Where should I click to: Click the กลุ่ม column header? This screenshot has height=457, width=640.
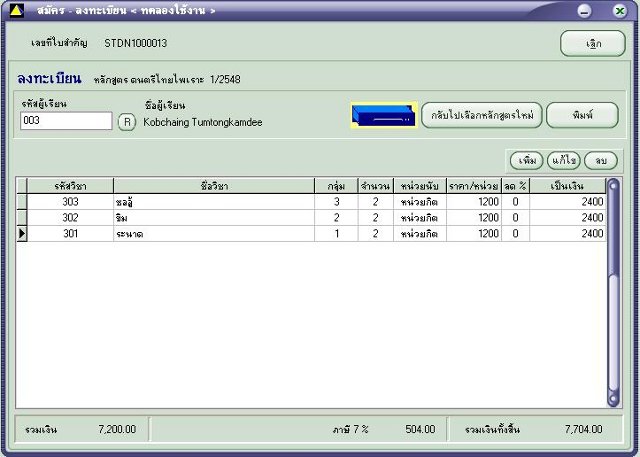point(336,186)
